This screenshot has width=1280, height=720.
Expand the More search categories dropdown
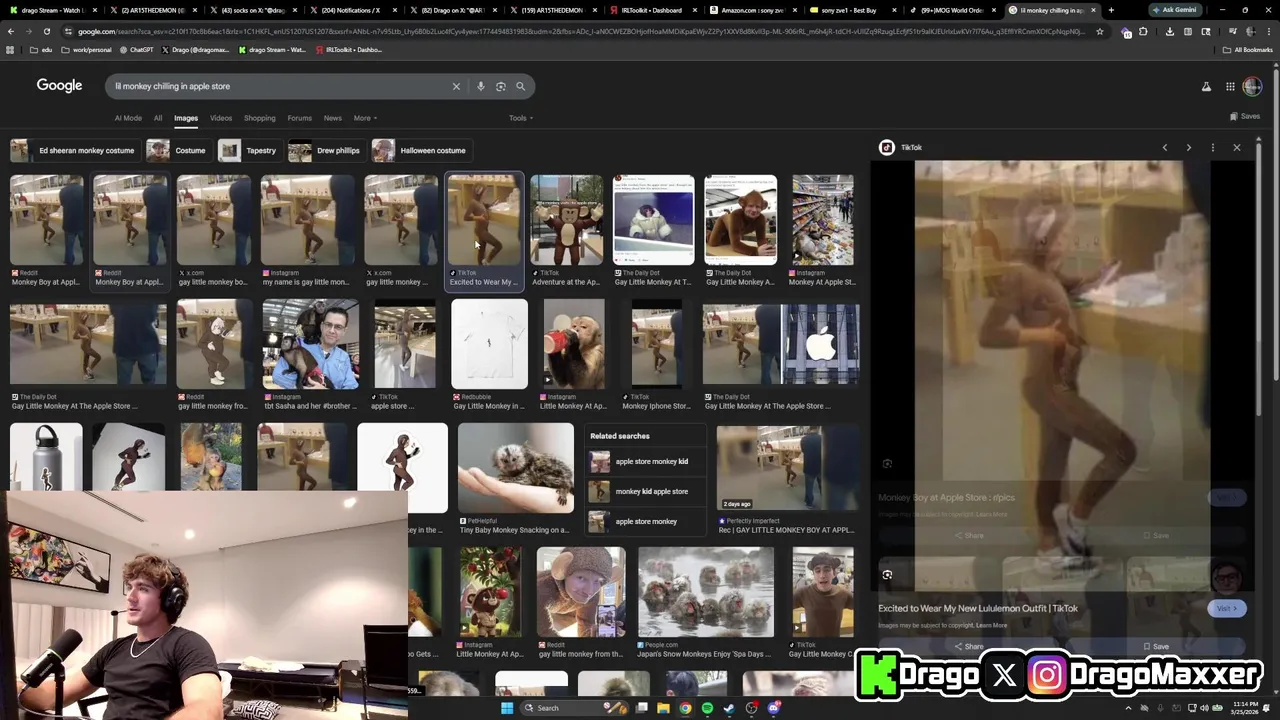coord(364,118)
